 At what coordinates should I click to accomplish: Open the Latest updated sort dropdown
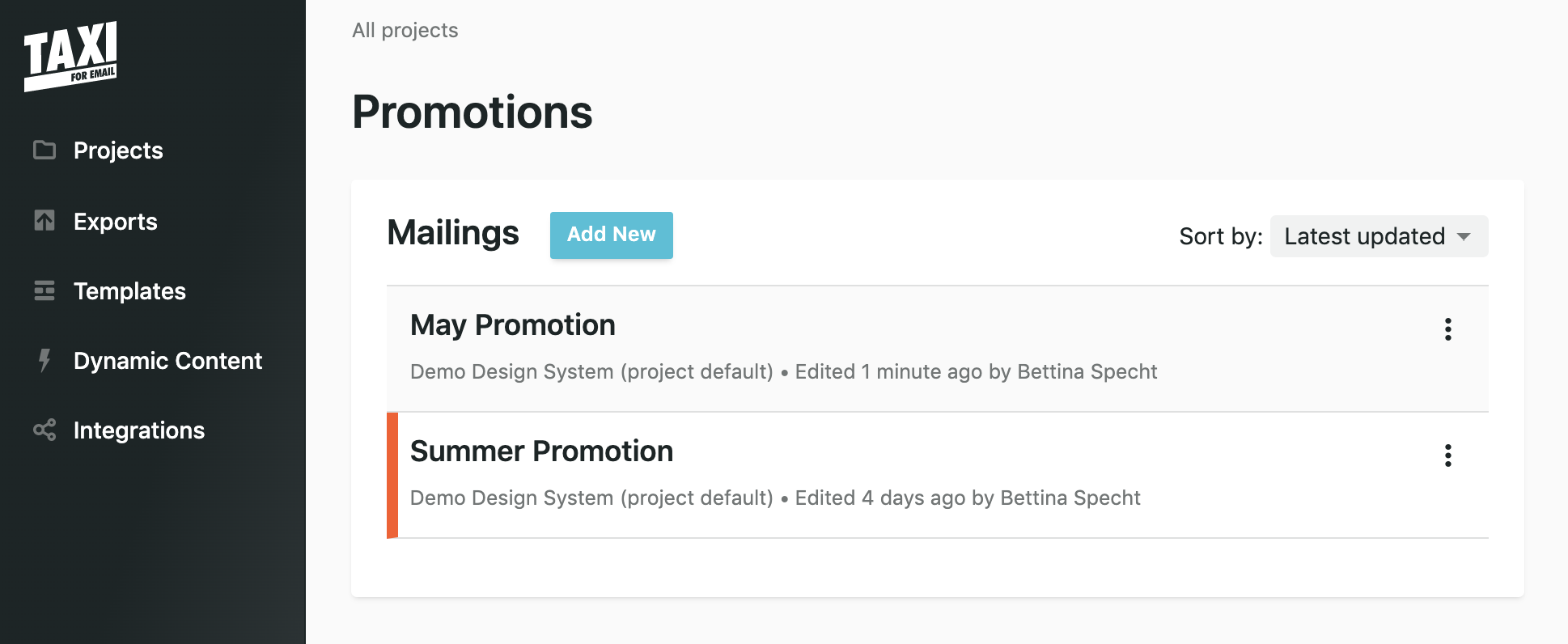(1379, 236)
